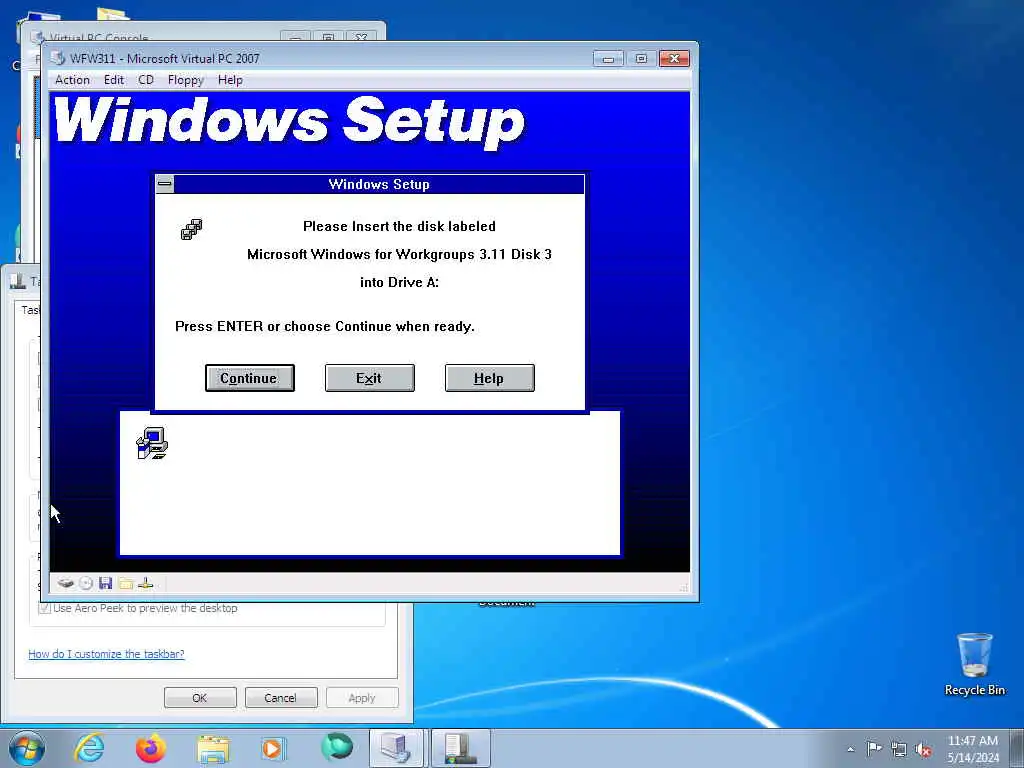
Task: Open the Windows Setup dialog control-menu box
Action: click(x=165, y=184)
